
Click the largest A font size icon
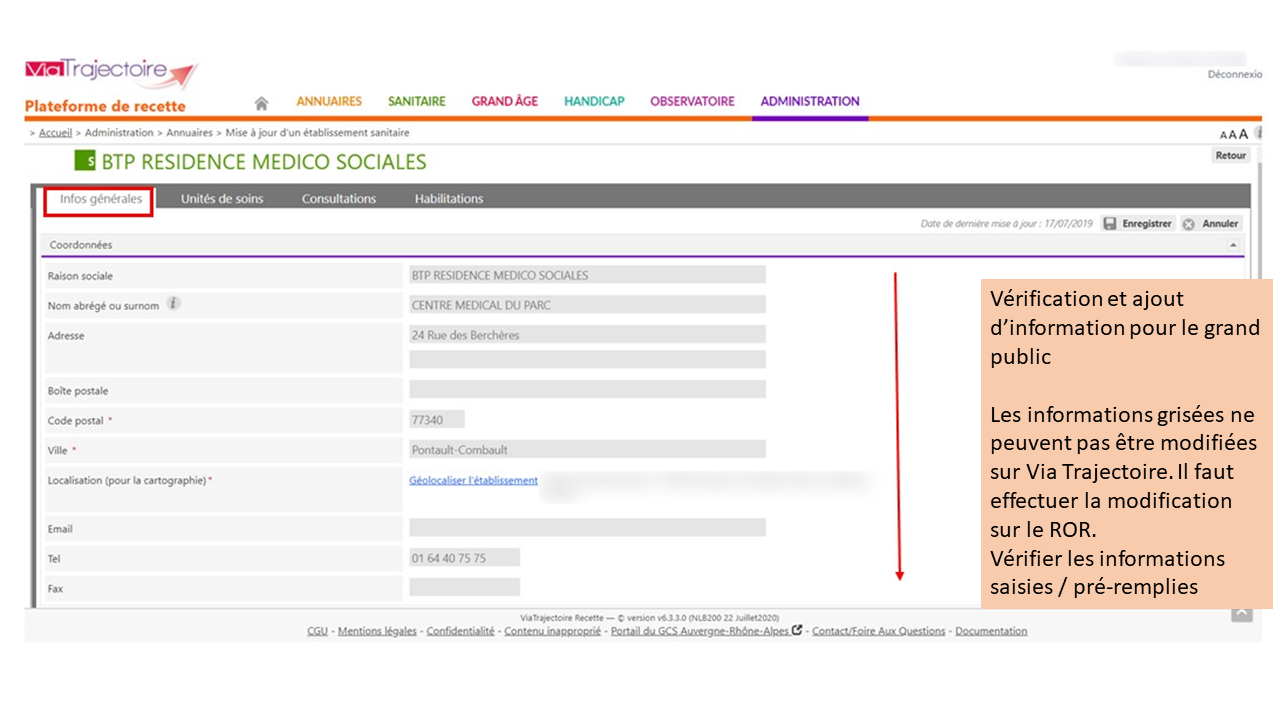1244,134
